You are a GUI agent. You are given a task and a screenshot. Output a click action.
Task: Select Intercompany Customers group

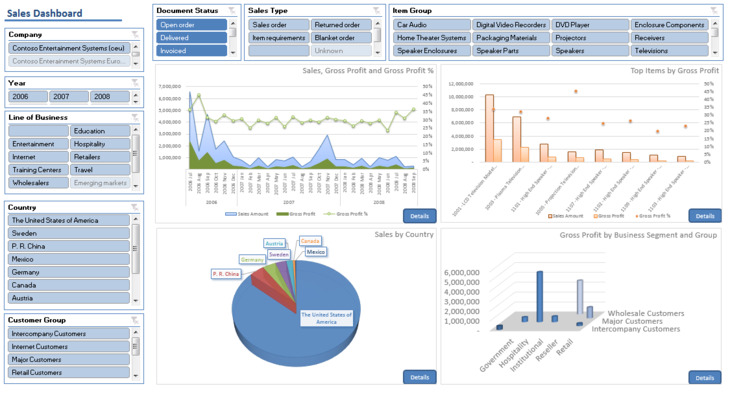pyautogui.click(x=69, y=333)
